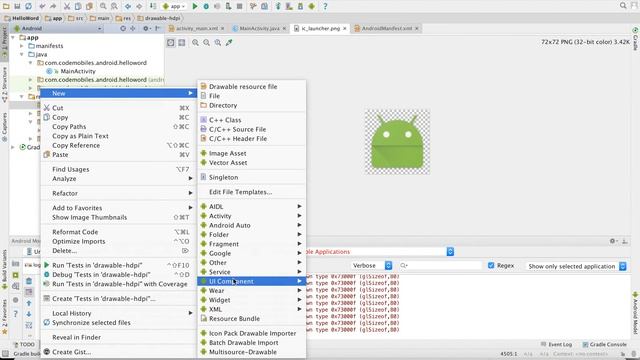This screenshot has width=640, height=360.
Task: Choose Drawable resource file
Action: pos(251,87)
